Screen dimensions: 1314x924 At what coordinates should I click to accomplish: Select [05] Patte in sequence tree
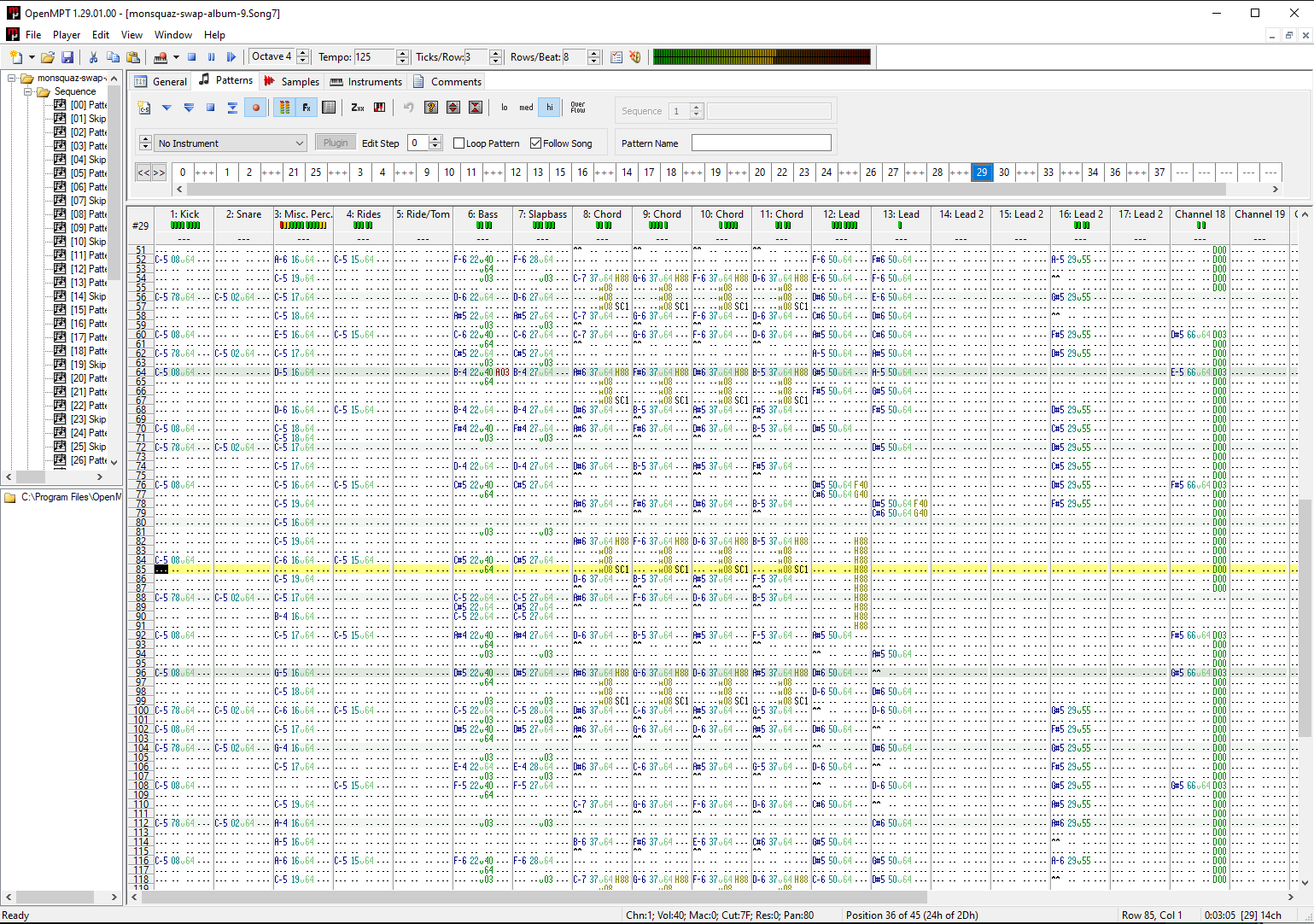89,173
